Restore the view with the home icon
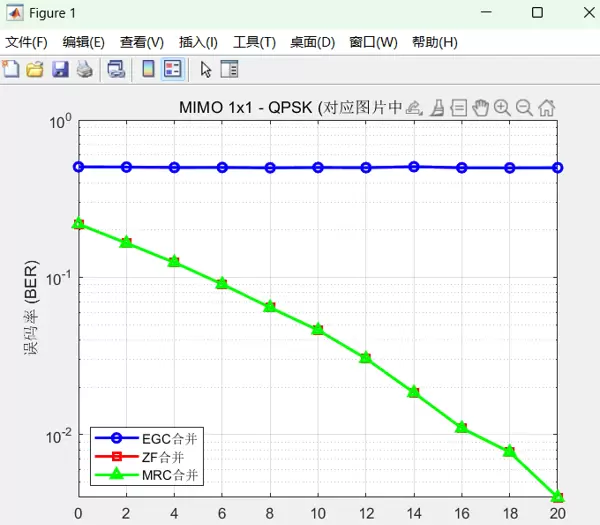Image resolution: width=600 pixels, height=525 pixels. 547,108
